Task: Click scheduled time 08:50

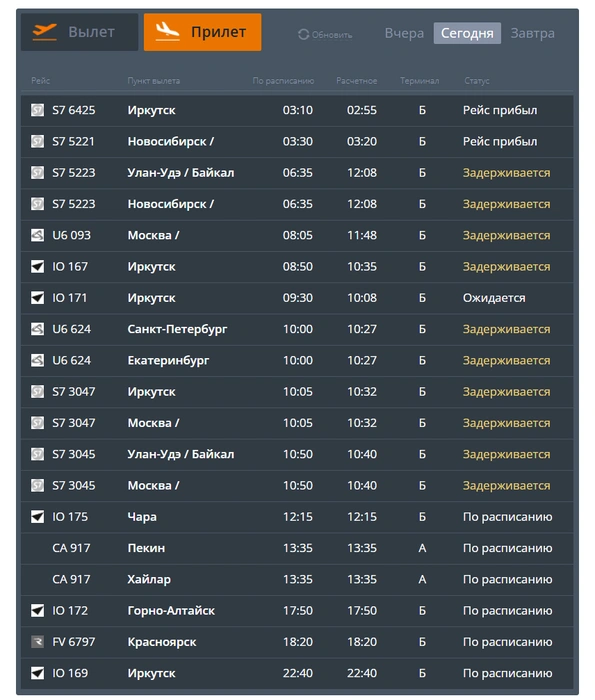Action: [298, 267]
